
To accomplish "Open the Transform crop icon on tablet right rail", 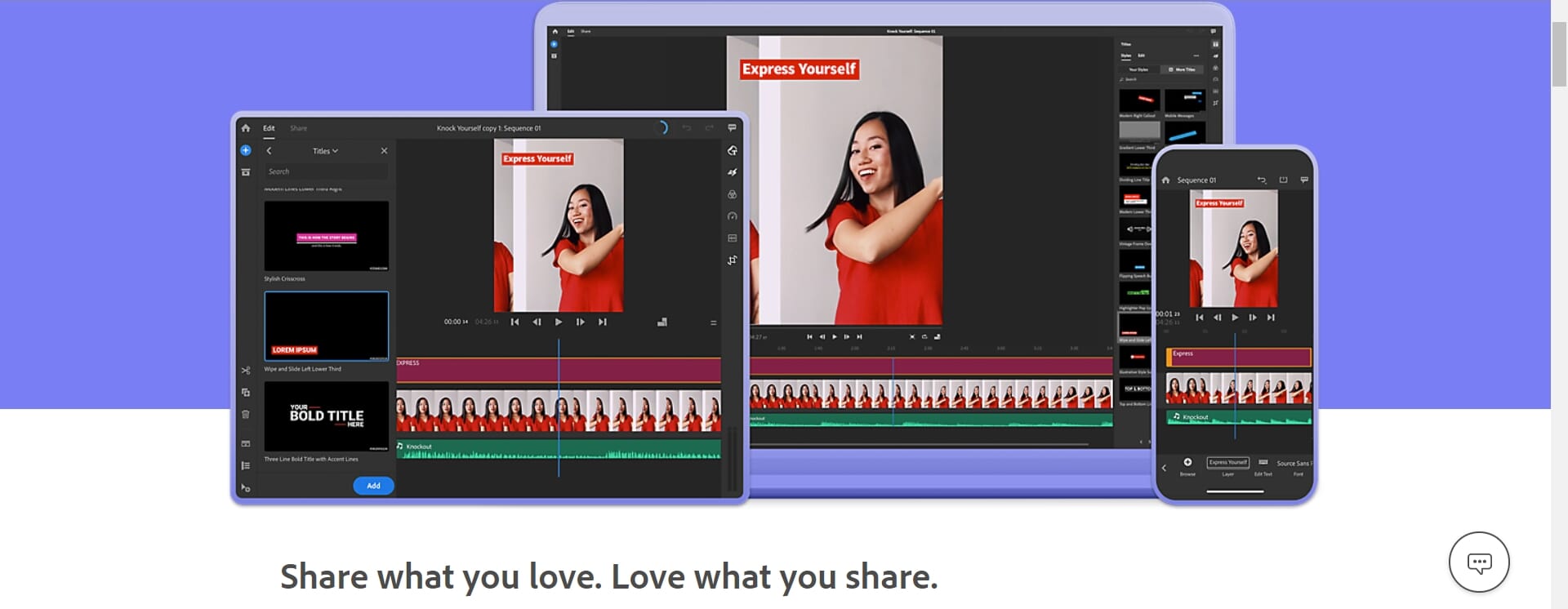I will click(732, 260).
